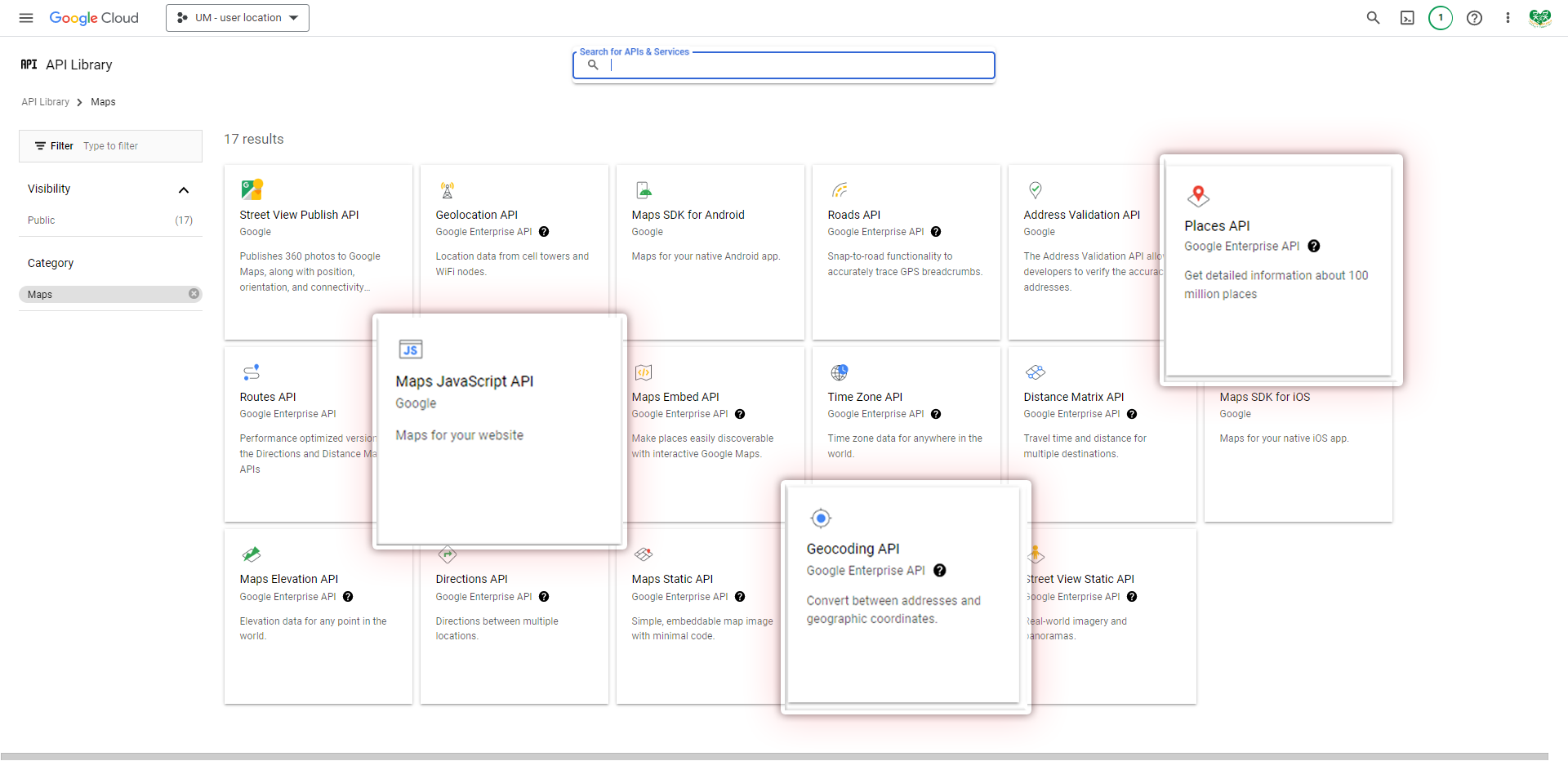Click the Maps JavaScript API JS icon
This screenshot has height=761, width=1568.
tap(411, 349)
